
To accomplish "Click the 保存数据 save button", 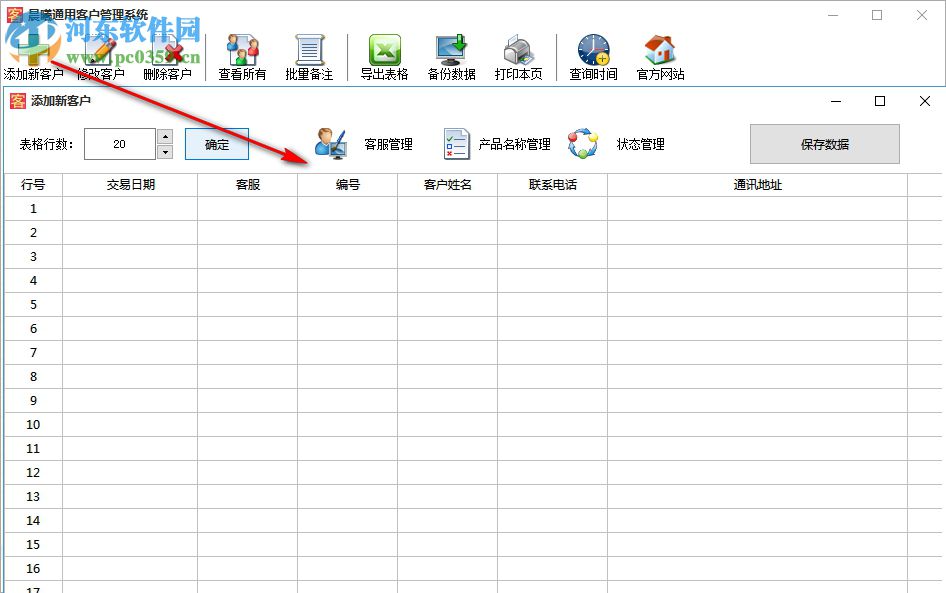I will pos(823,143).
